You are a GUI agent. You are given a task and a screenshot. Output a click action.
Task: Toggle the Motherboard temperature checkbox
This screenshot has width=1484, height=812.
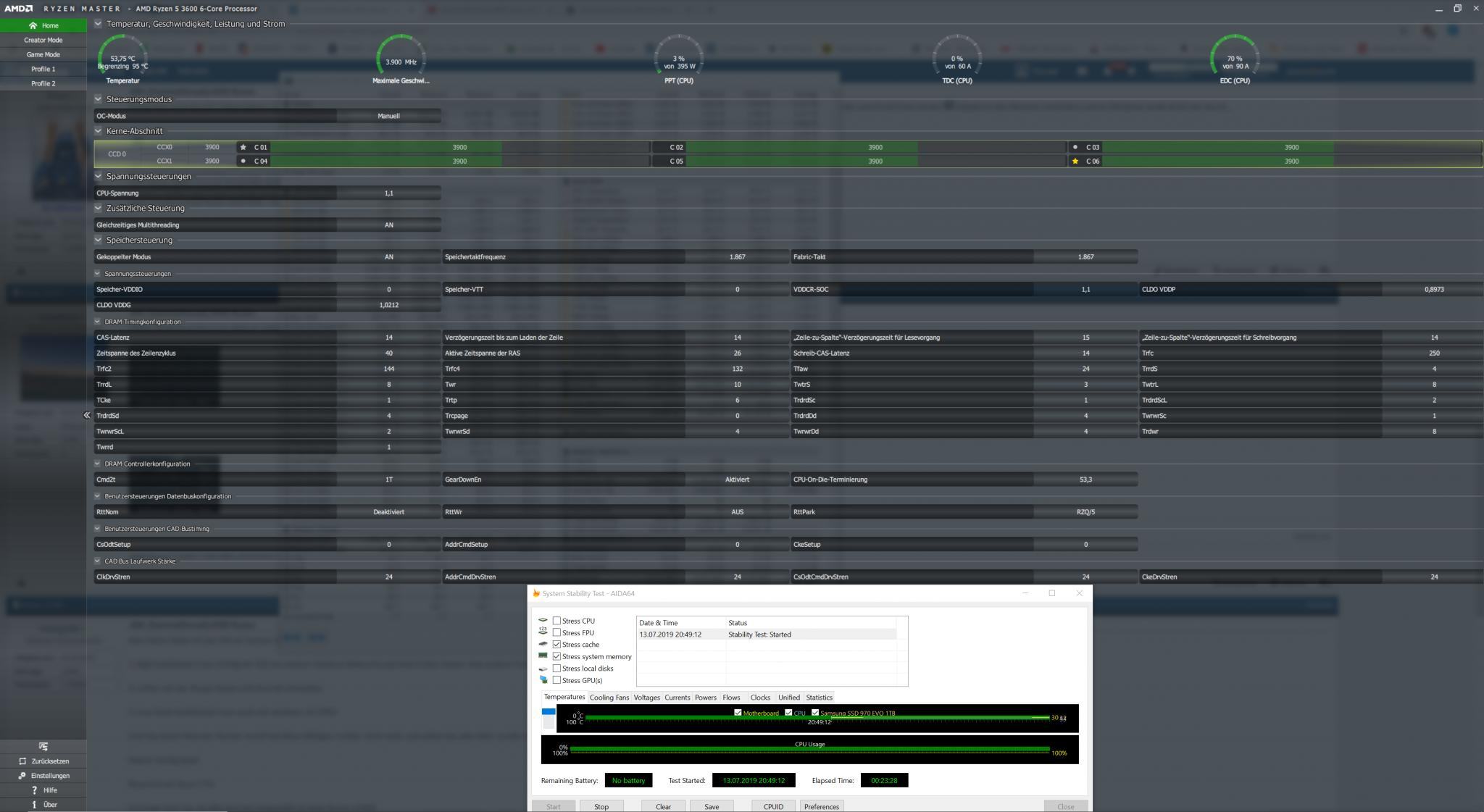pyautogui.click(x=738, y=713)
